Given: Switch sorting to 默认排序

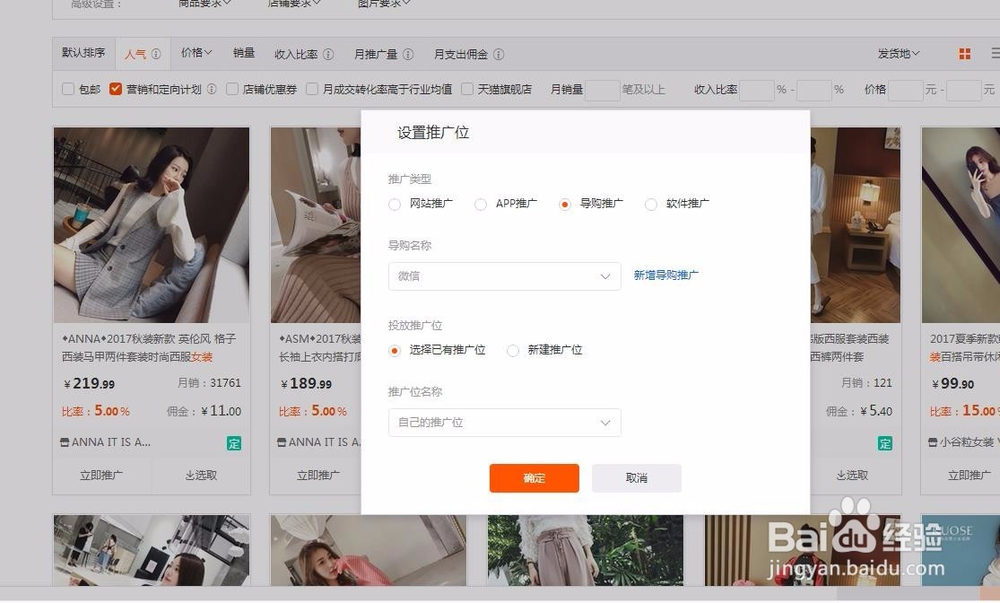Looking at the screenshot, I should (83, 52).
